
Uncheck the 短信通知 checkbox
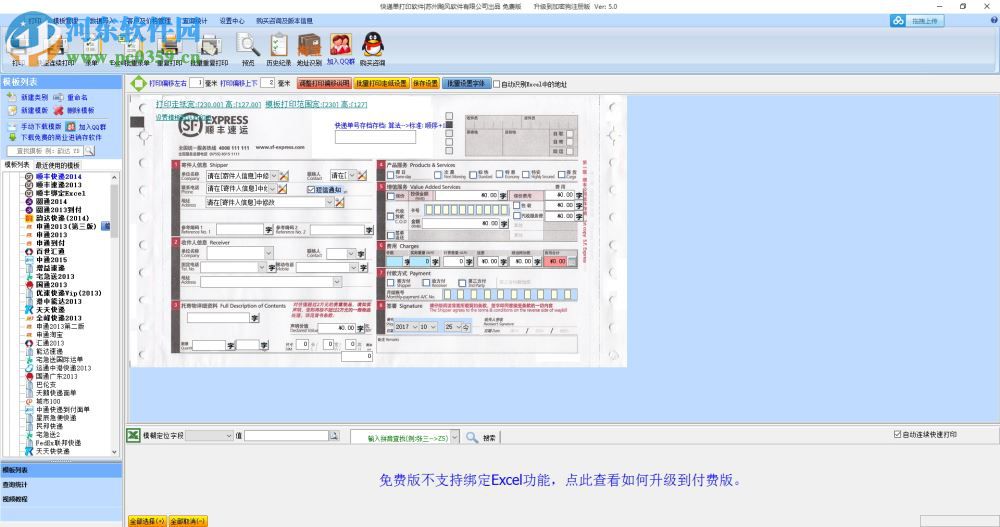click(311, 189)
